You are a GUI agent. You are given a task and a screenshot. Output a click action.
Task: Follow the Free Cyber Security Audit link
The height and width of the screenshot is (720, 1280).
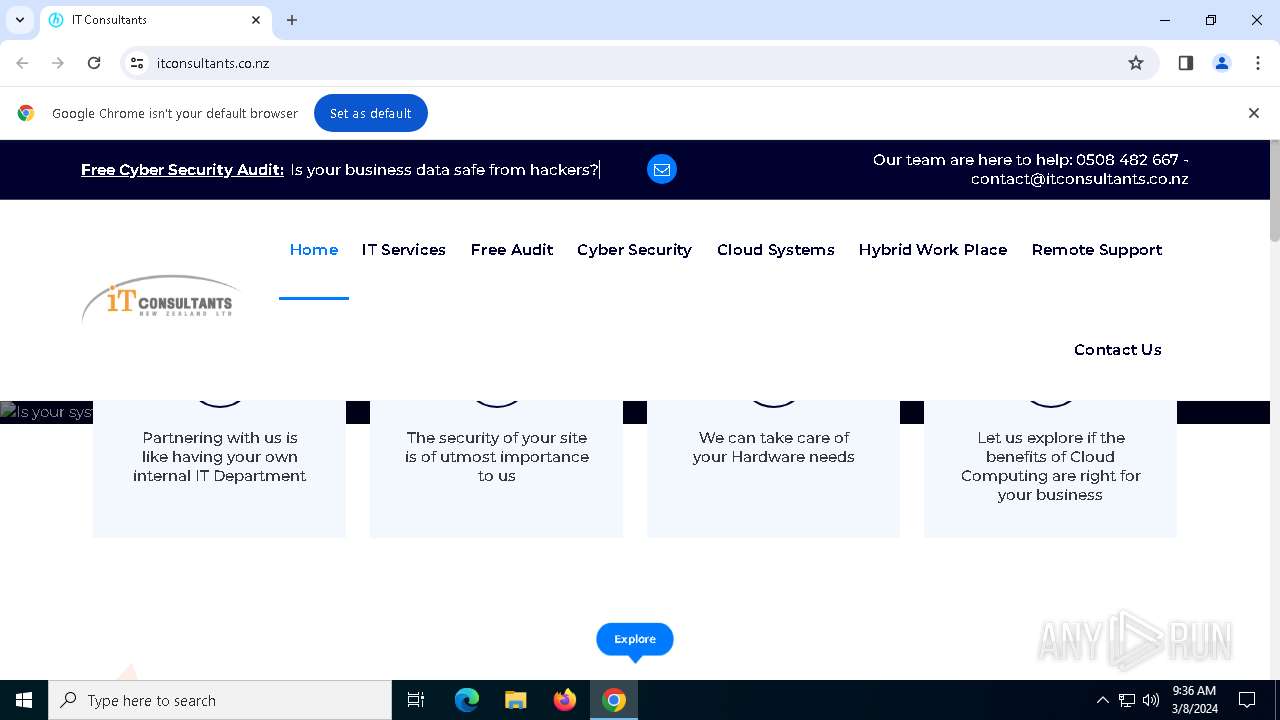click(x=182, y=170)
